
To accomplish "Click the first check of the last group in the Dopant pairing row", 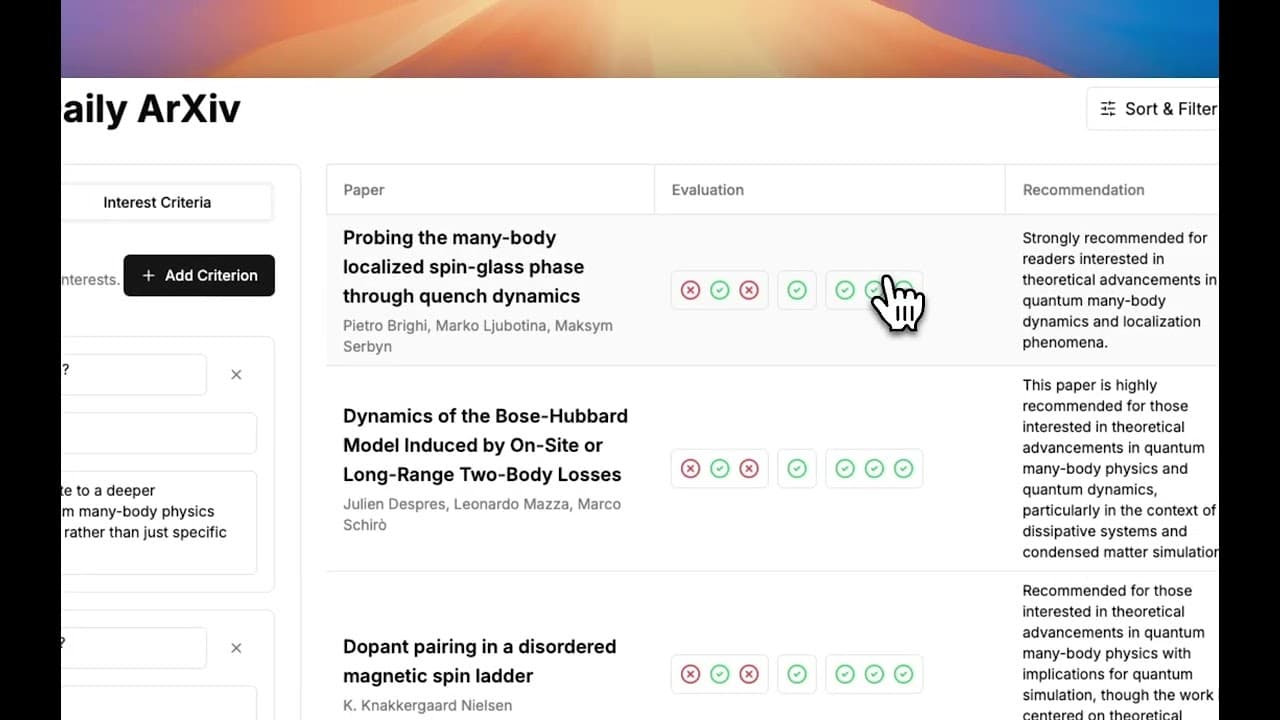I will (845, 674).
